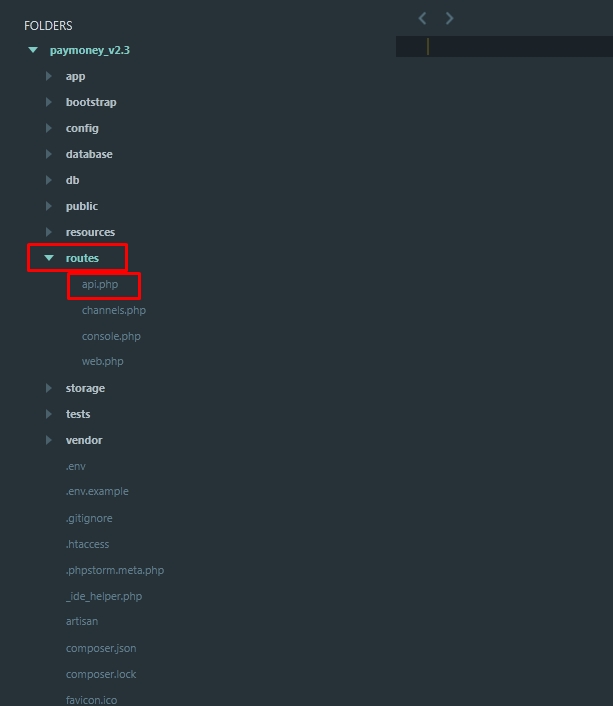Click the forward navigation arrow
613x706 pixels.
tap(449, 18)
